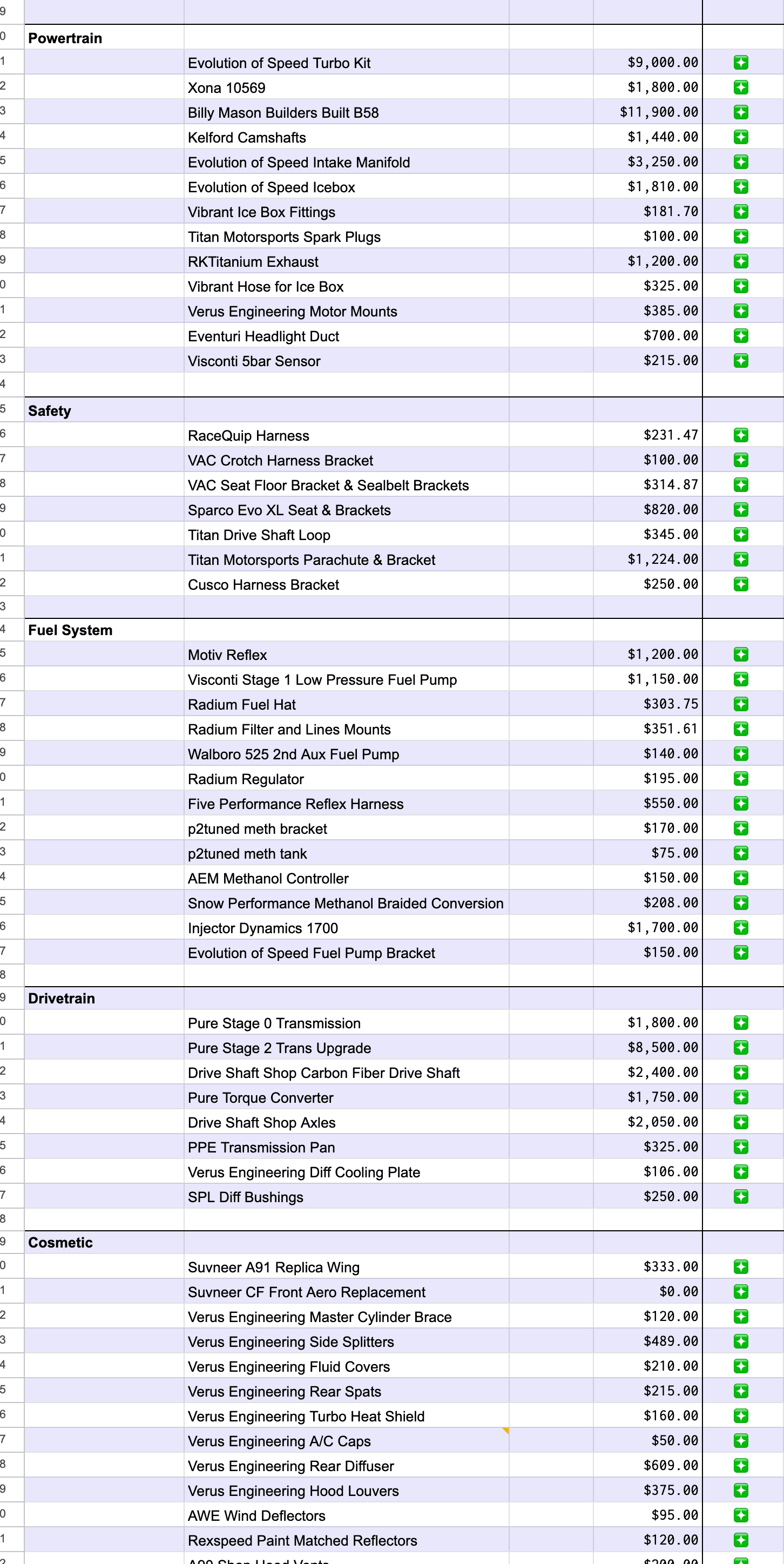This screenshot has width=784, height=1564.
Task: Click green star icon for Drive Shaft Shop Axles
Action: (740, 1123)
